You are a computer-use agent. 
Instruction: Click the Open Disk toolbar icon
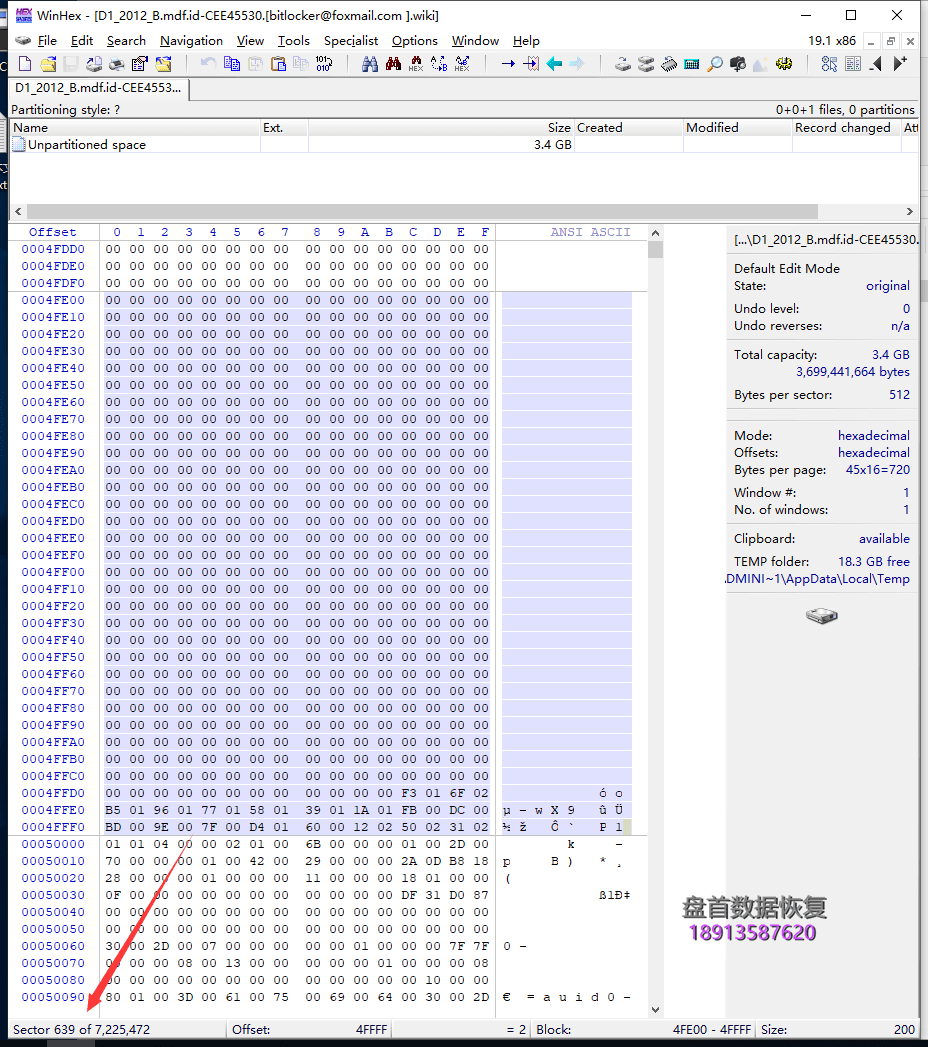623,64
